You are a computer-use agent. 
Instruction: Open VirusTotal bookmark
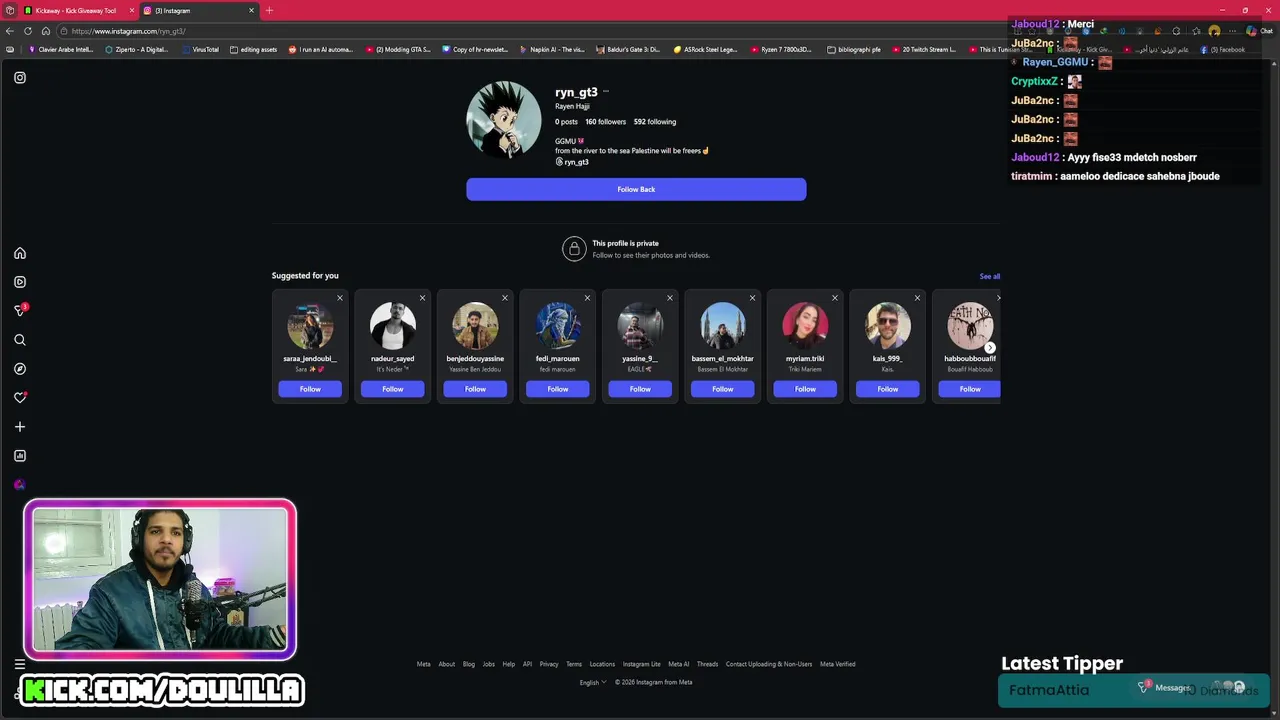[200, 49]
